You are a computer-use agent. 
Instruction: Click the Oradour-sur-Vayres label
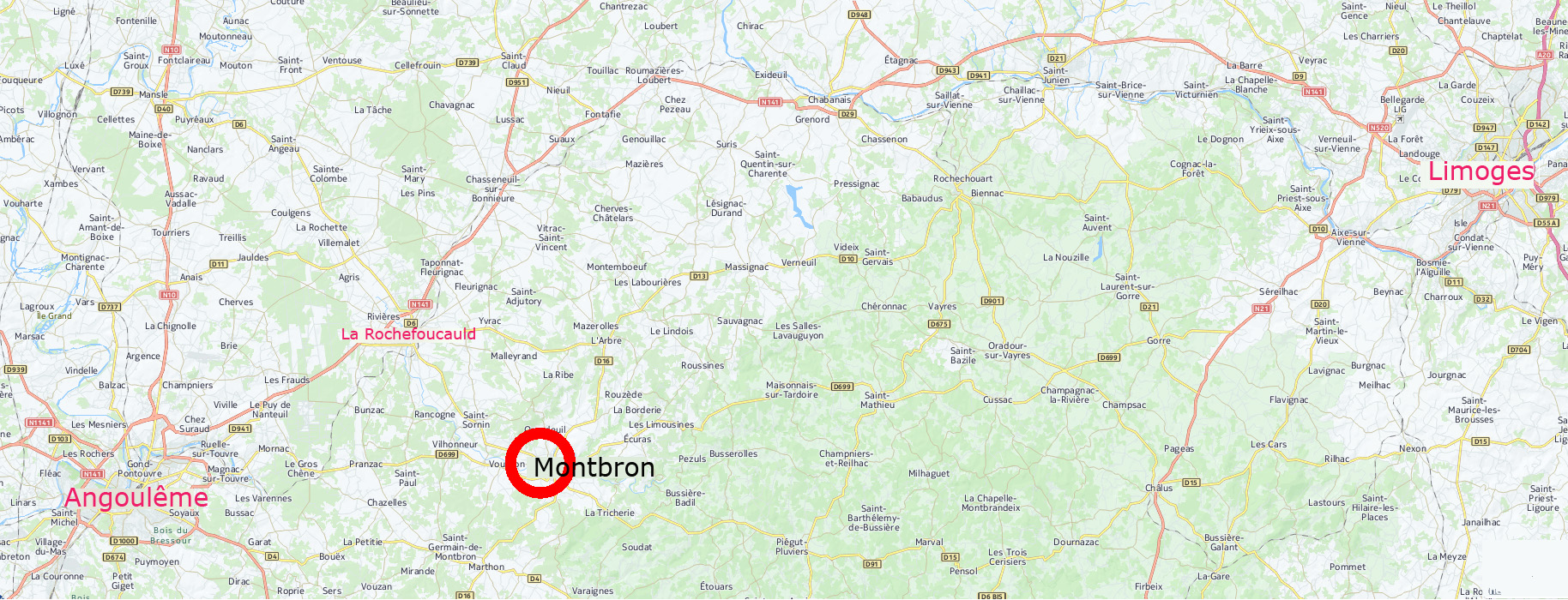tap(1008, 351)
